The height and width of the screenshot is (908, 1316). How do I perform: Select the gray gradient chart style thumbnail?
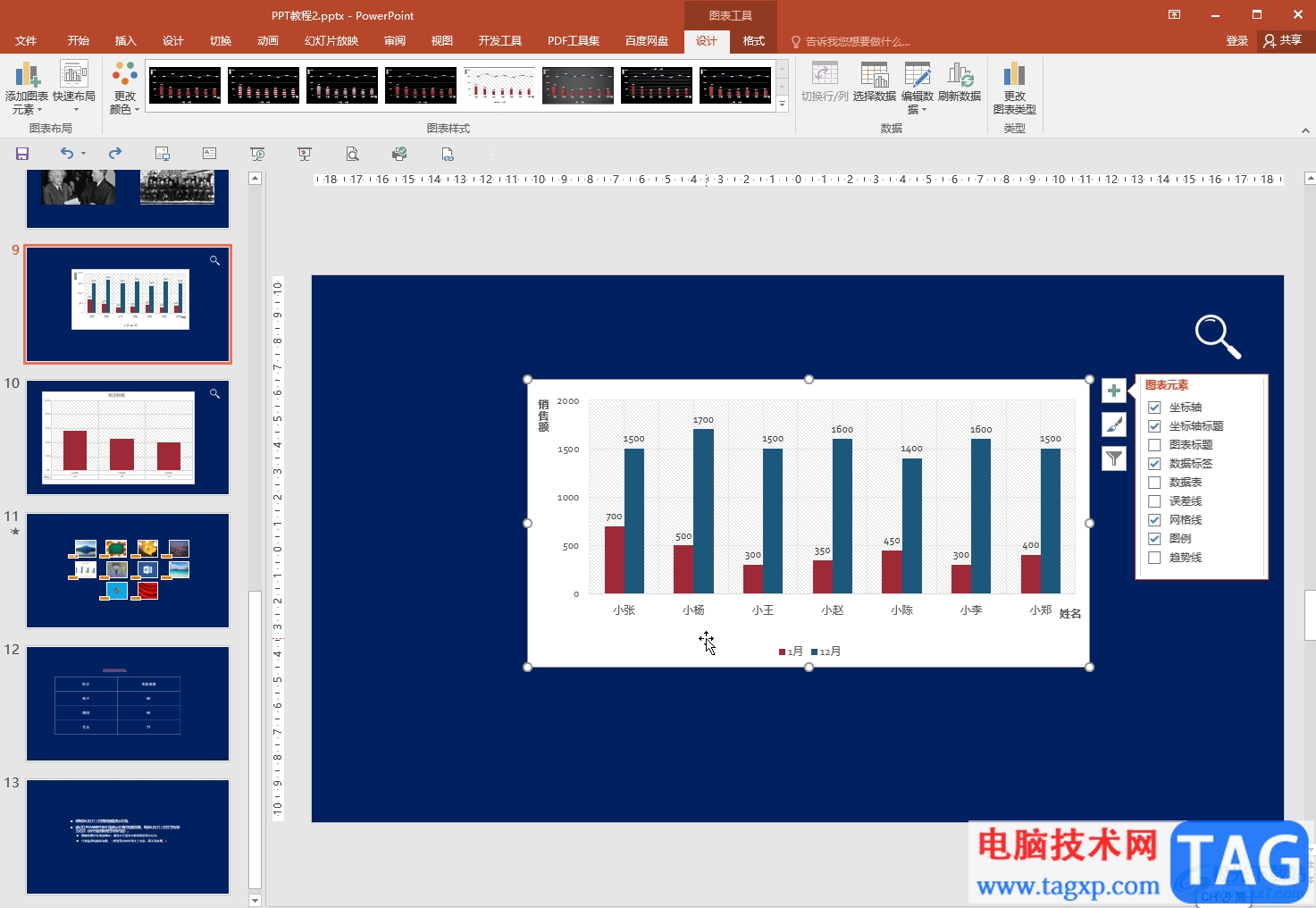click(578, 86)
